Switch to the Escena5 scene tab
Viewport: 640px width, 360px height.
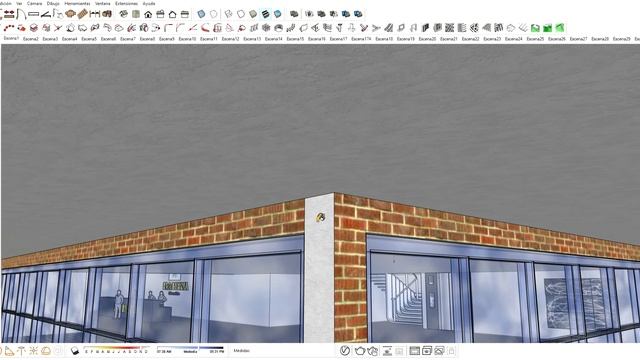tap(89, 39)
